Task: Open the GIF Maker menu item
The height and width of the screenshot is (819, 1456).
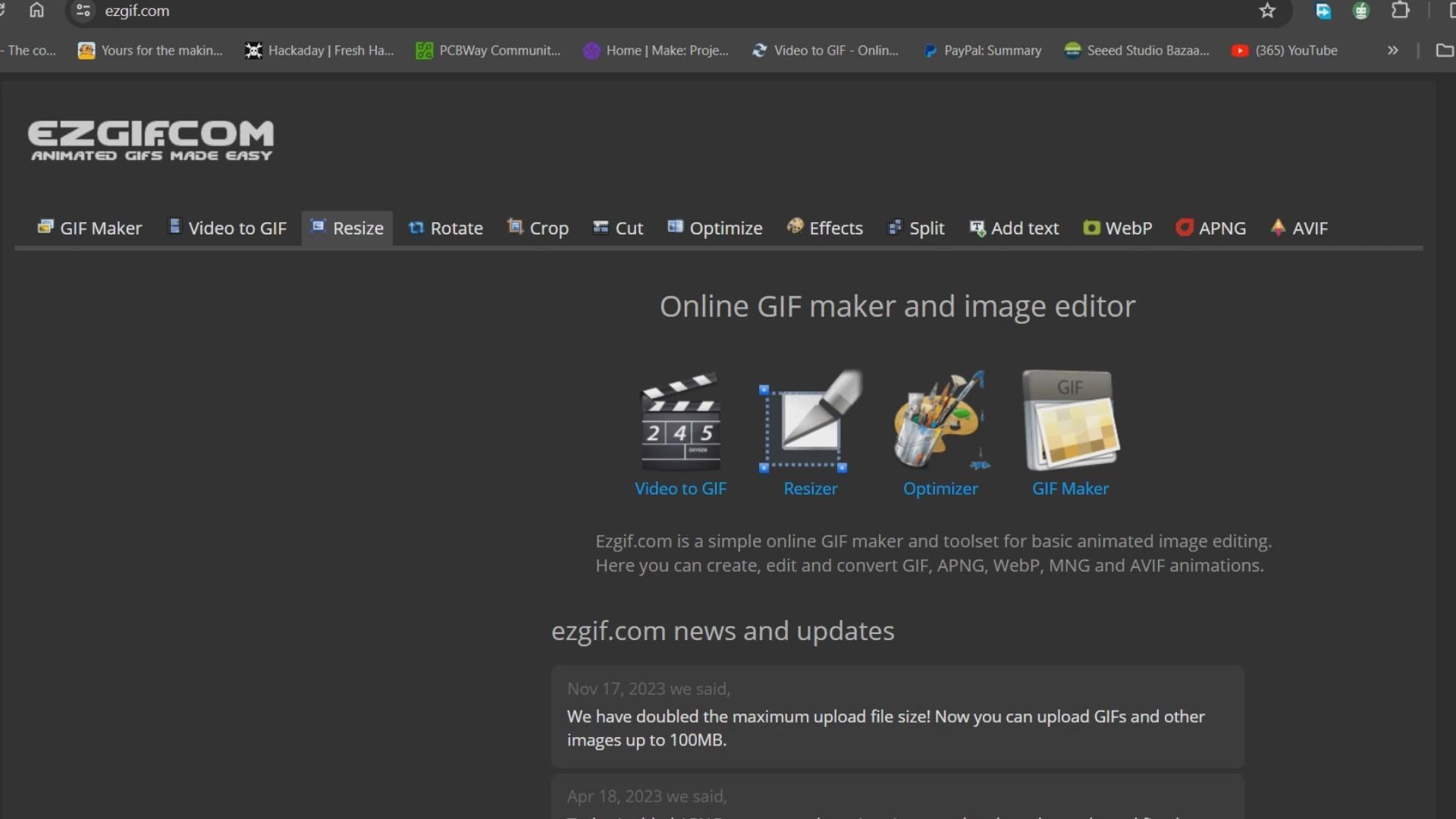Action: click(x=89, y=228)
